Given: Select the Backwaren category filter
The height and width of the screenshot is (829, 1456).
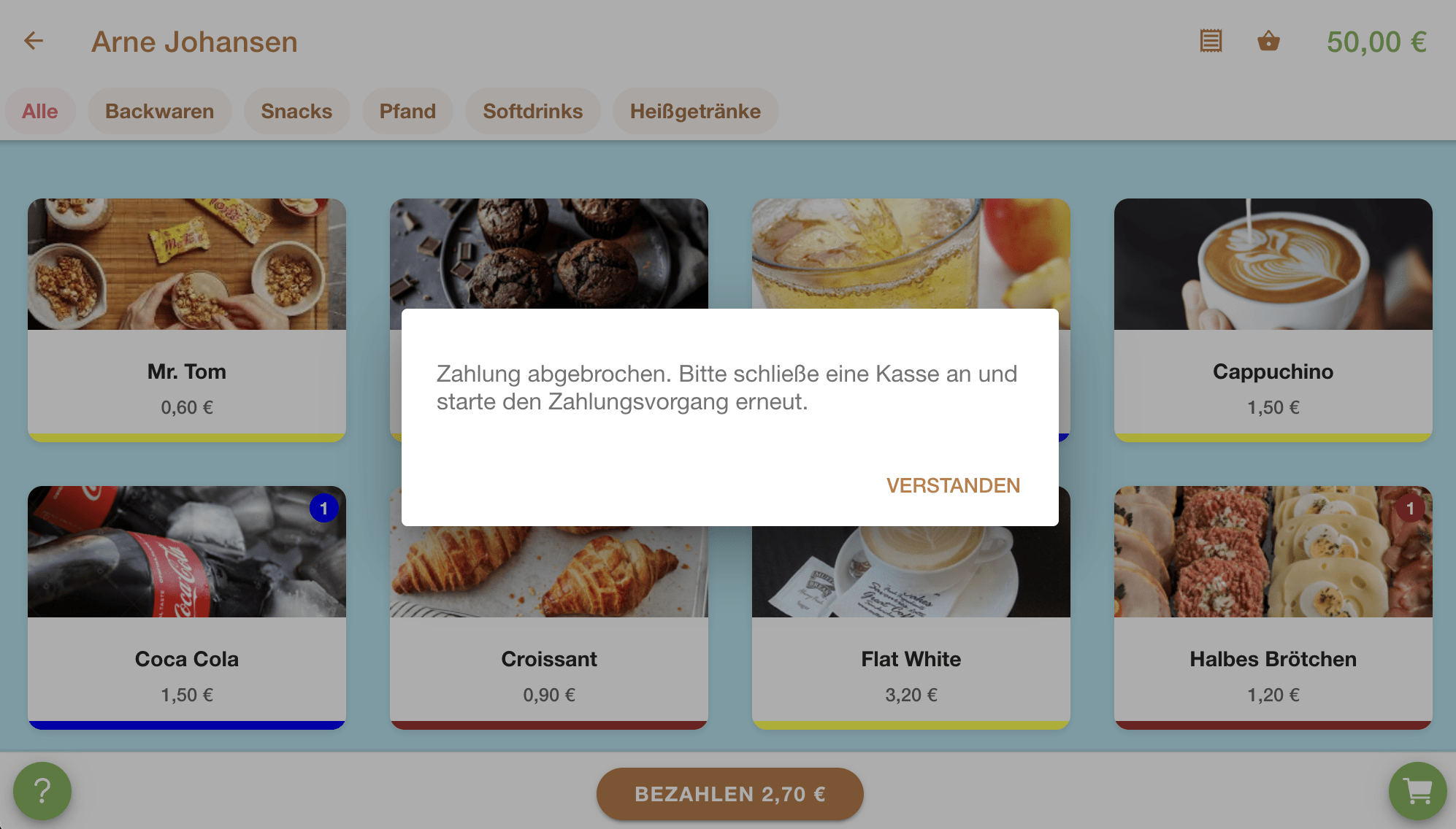Looking at the screenshot, I should tap(159, 111).
